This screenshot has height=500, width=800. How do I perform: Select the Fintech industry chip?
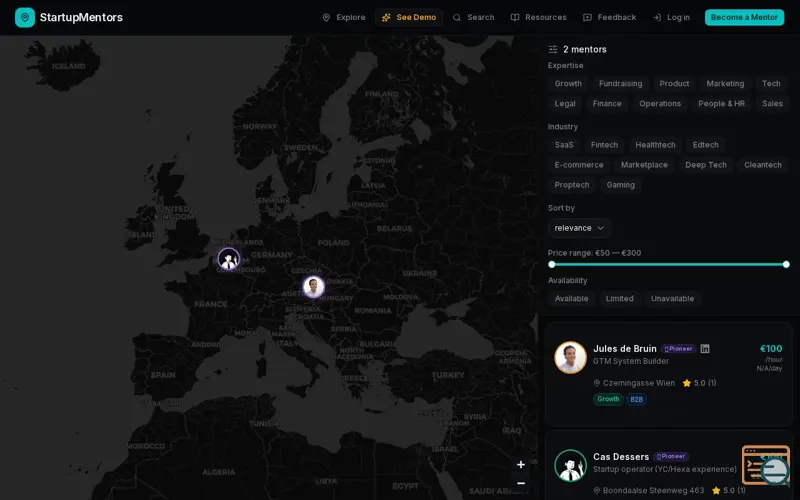point(604,145)
